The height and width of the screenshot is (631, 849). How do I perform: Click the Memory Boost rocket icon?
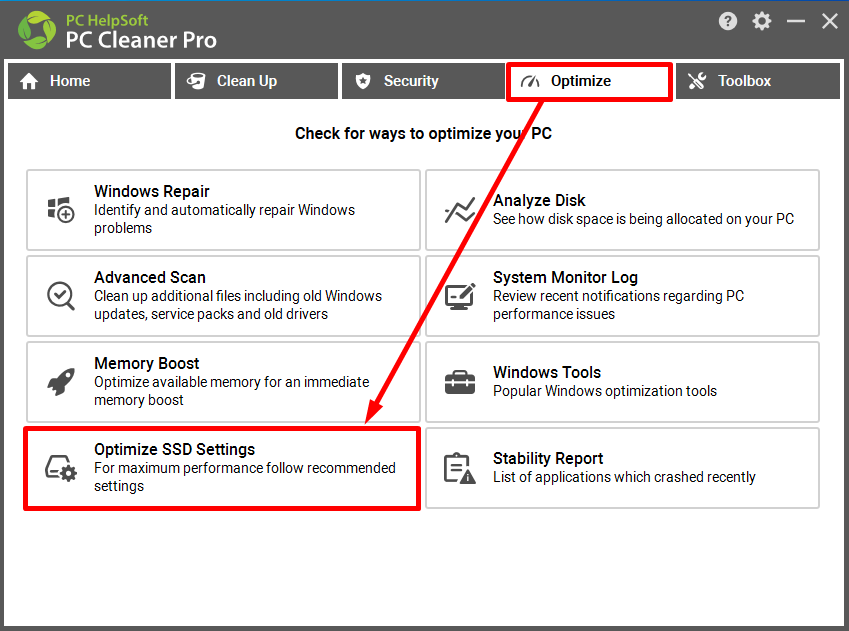tap(61, 382)
